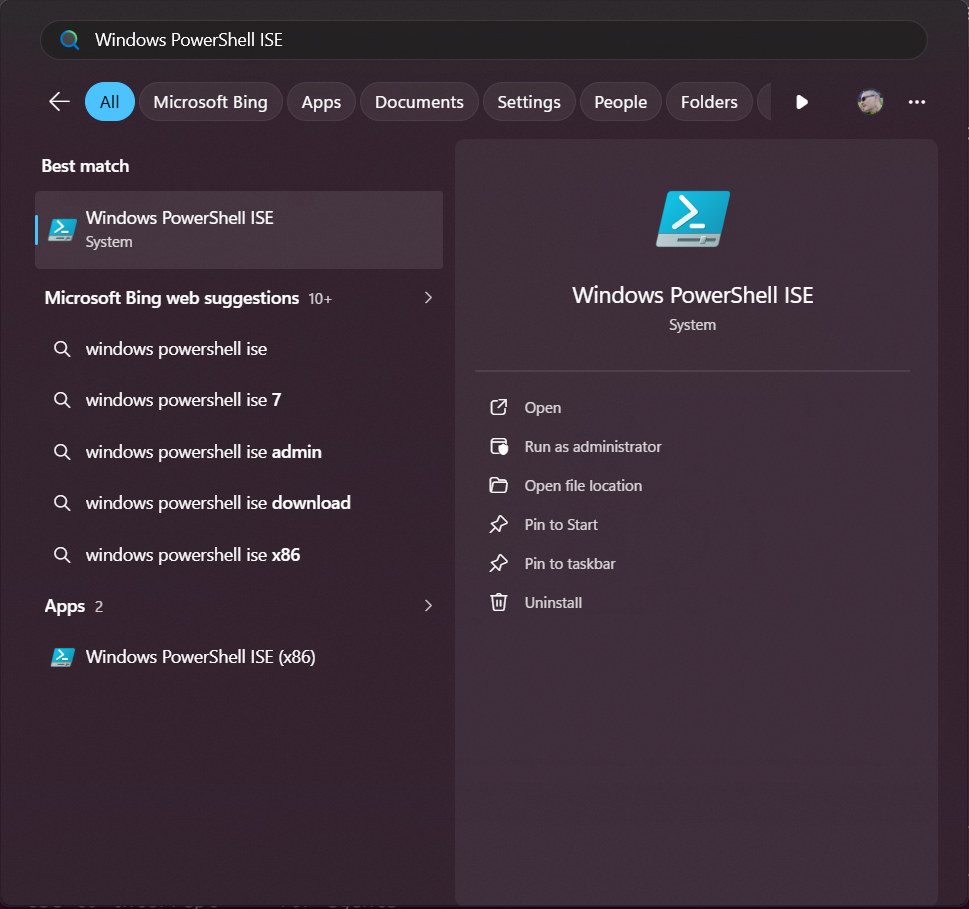Image resolution: width=969 pixels, height=909 pixels.
Task: Click the search text input field
Action: [483, 40]
